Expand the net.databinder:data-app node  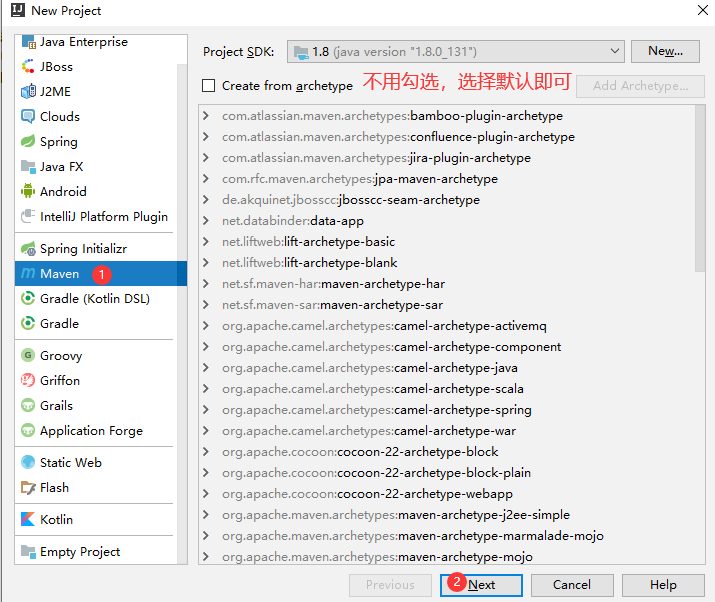[x=206, y=220]
